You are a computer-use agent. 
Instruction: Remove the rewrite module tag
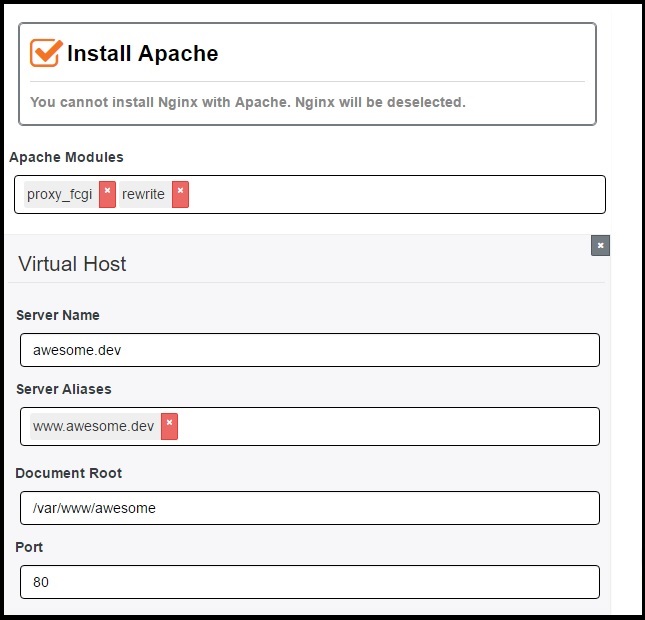[180, 194]
